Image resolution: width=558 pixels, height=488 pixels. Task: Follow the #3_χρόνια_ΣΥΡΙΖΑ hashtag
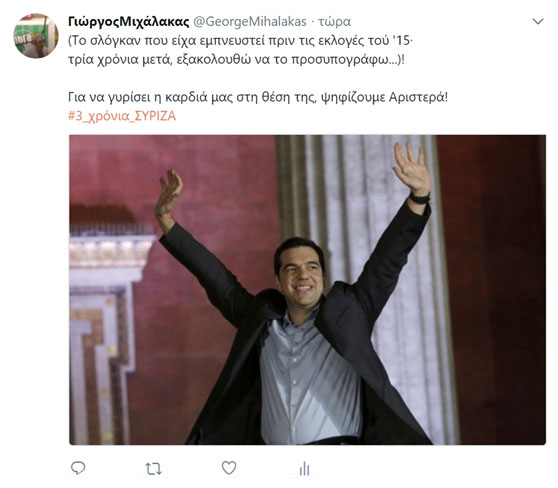tap(122, 116)
